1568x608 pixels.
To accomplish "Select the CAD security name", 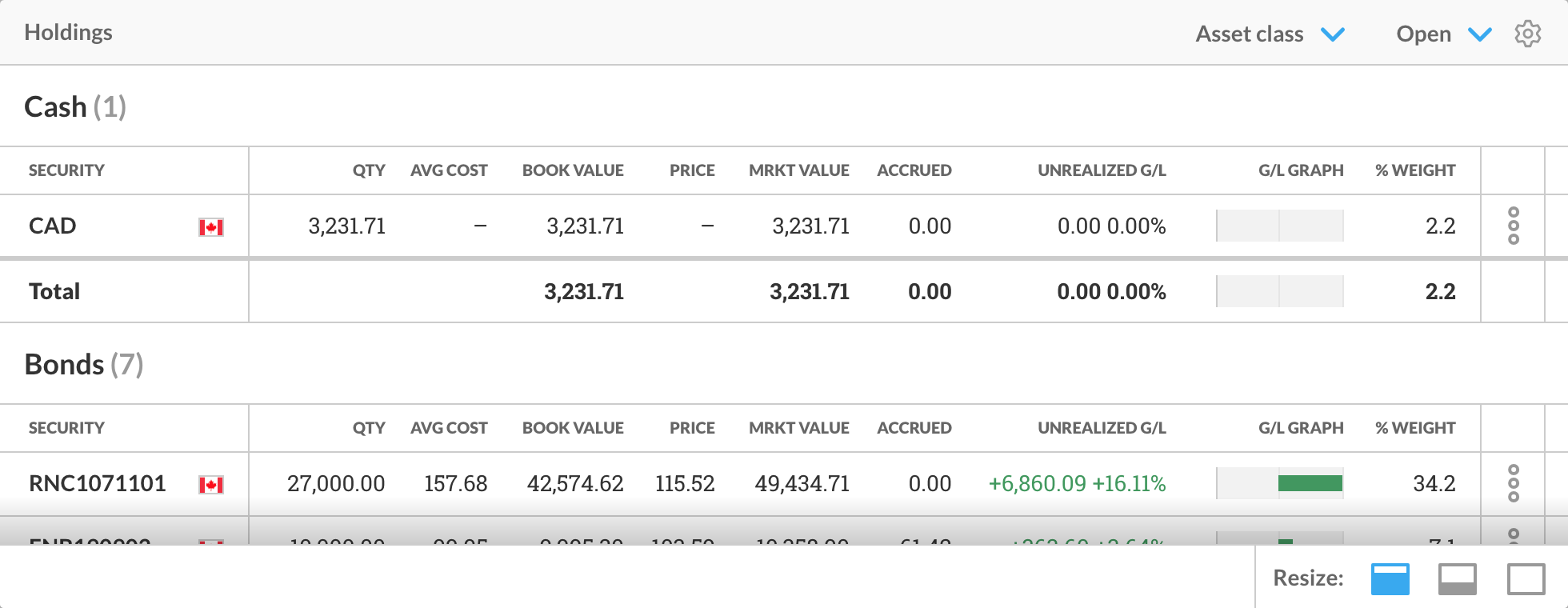I will 52,226.
